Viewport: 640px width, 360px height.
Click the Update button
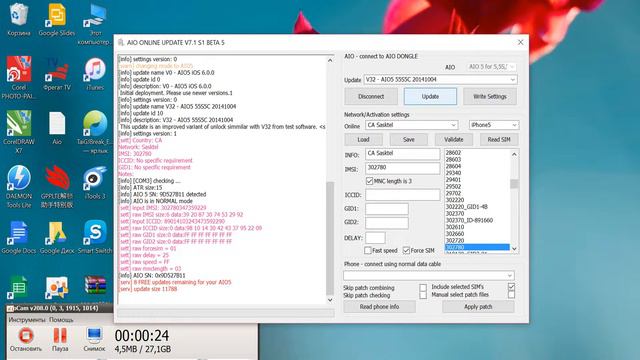[x=430, y=96]
